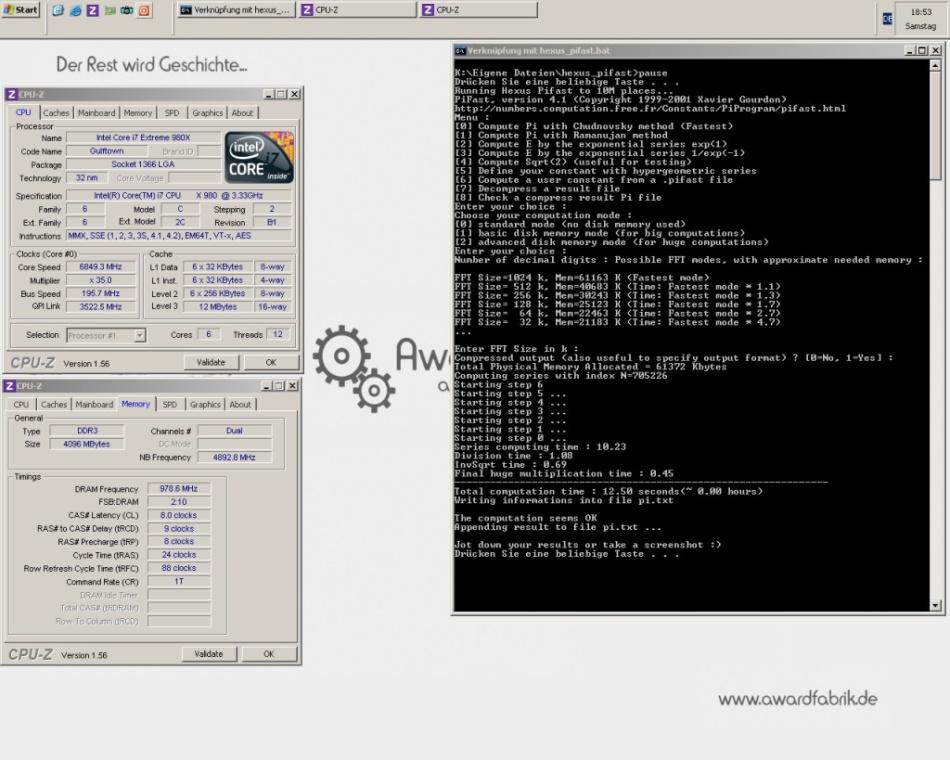Activate CPU-Z taskbar button beside Verknüpfung button
The image size is (950, 760).
click(x=358, y=10)
